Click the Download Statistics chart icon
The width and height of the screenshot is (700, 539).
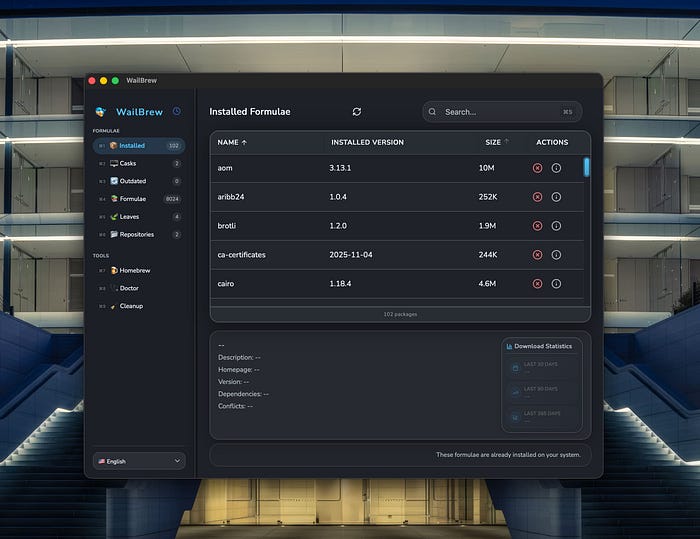pos(509,346)
